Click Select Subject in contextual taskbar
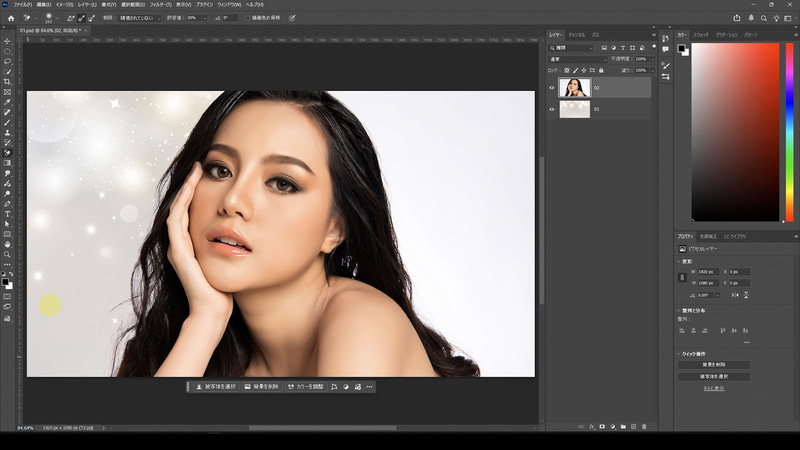 tap(216, 387)
